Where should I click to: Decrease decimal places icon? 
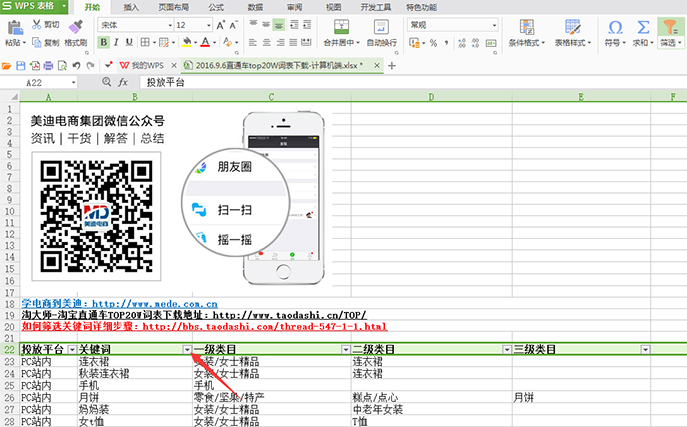pyautogui.click(x=475, y=42)
